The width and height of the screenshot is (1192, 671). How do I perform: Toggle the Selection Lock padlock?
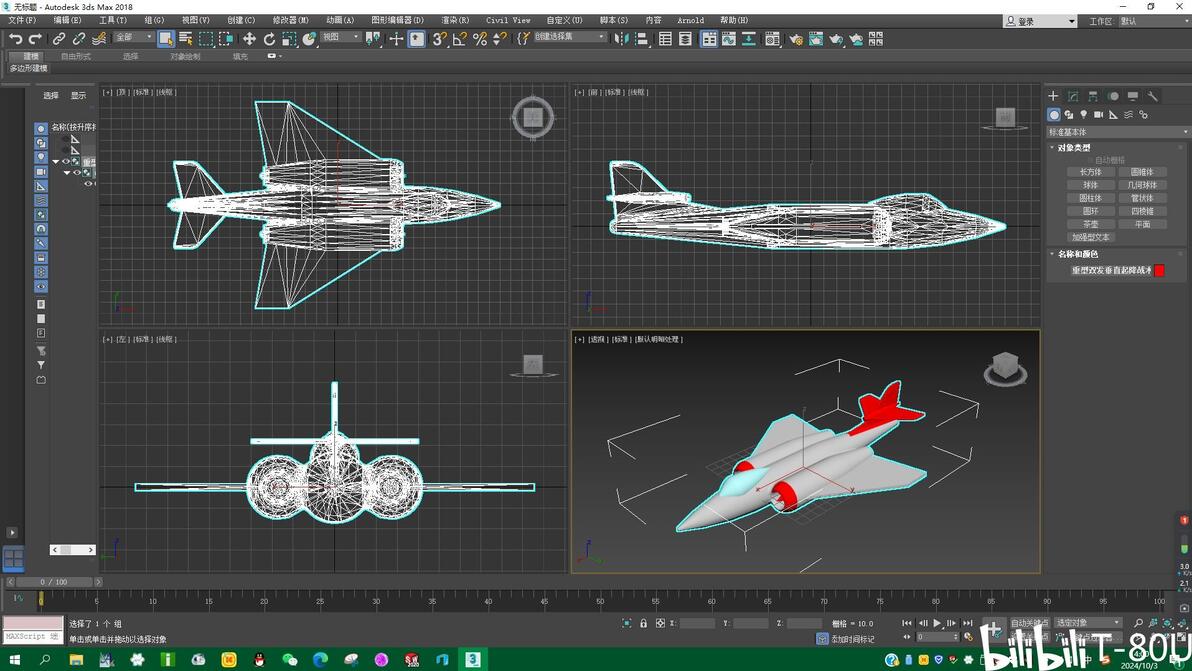pyautogui.click(x=643, y=623)
